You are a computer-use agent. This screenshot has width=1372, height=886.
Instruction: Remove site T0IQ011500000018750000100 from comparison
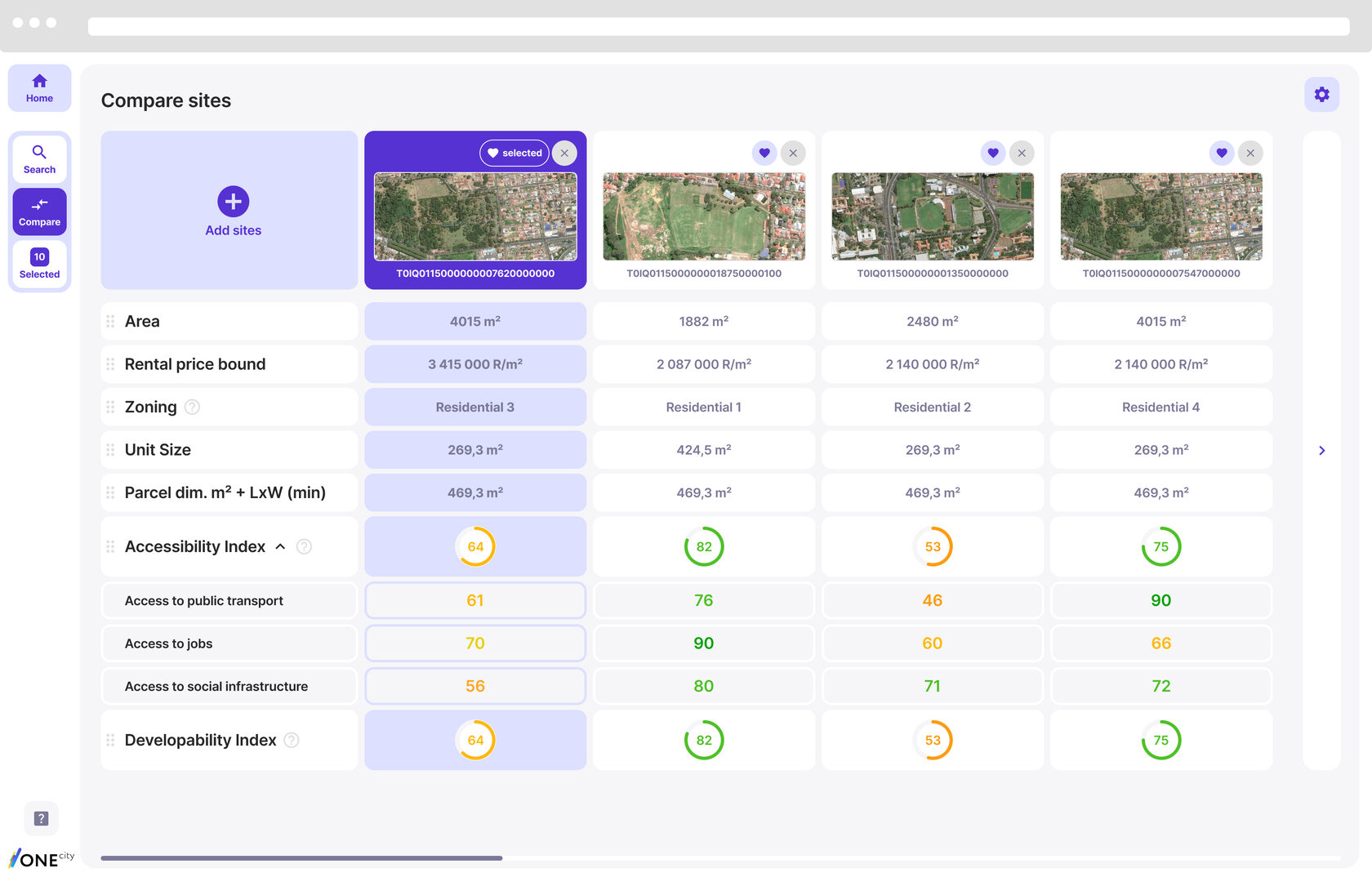pyautogui.click(x=793, y=153)
